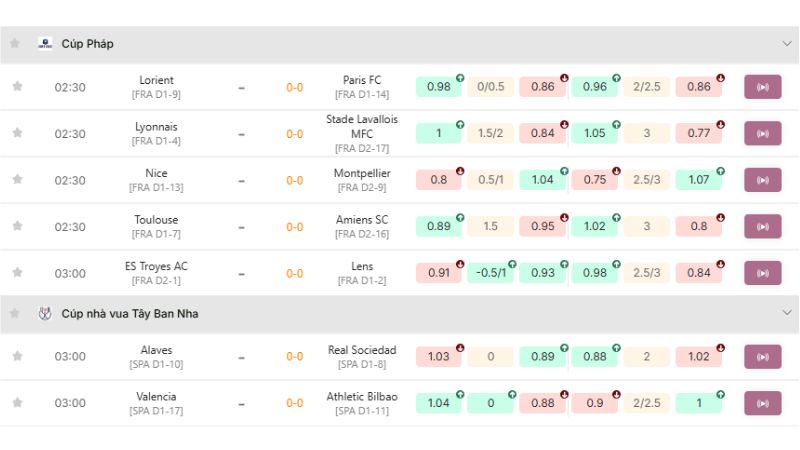This screenshot has height=450, width=800.
Task: Collapse the Cúp nhà vua Tây Ban Nha section
Action: coord(786,314)
